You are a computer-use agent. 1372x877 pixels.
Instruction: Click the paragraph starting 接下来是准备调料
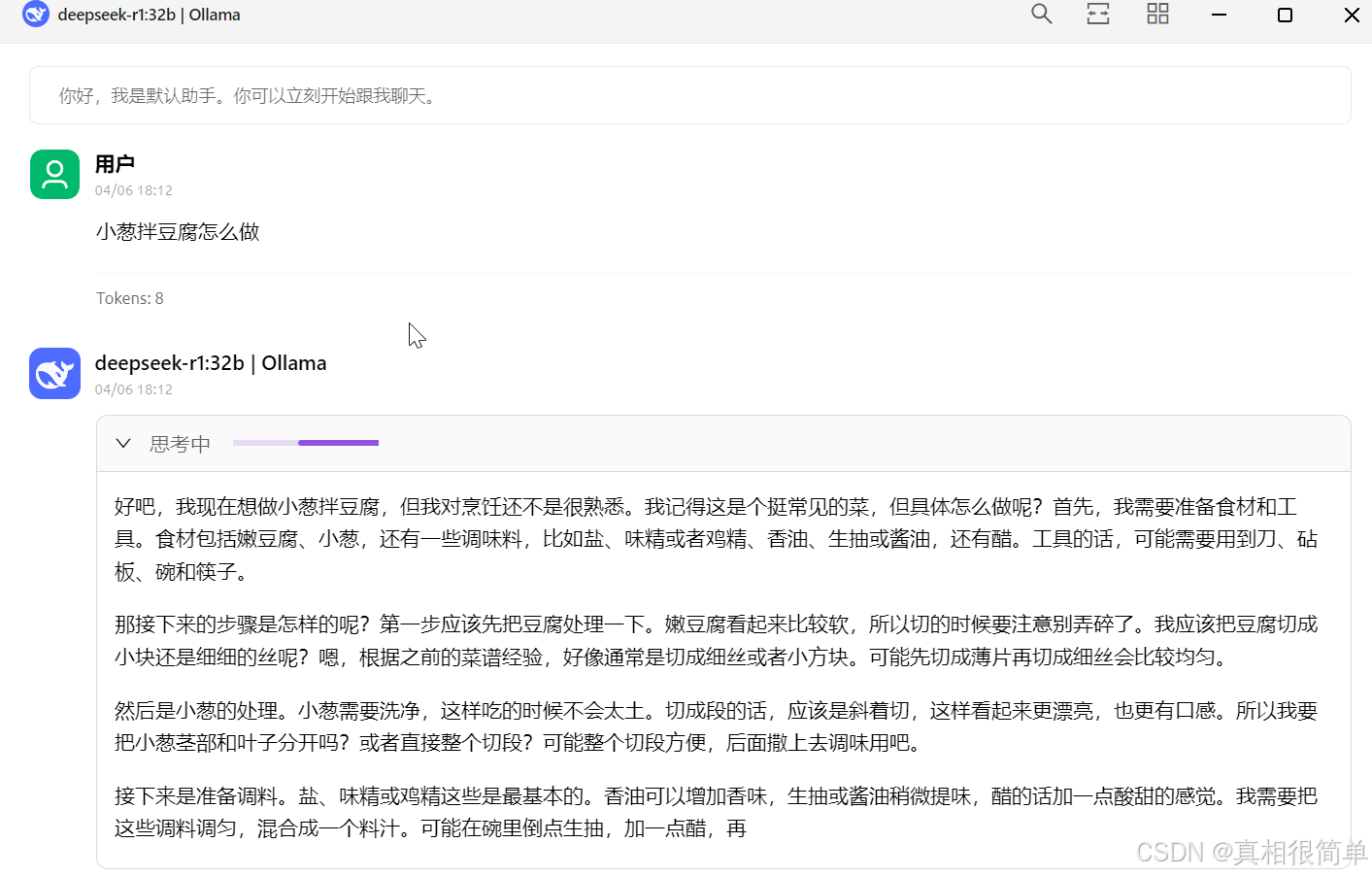716,812
